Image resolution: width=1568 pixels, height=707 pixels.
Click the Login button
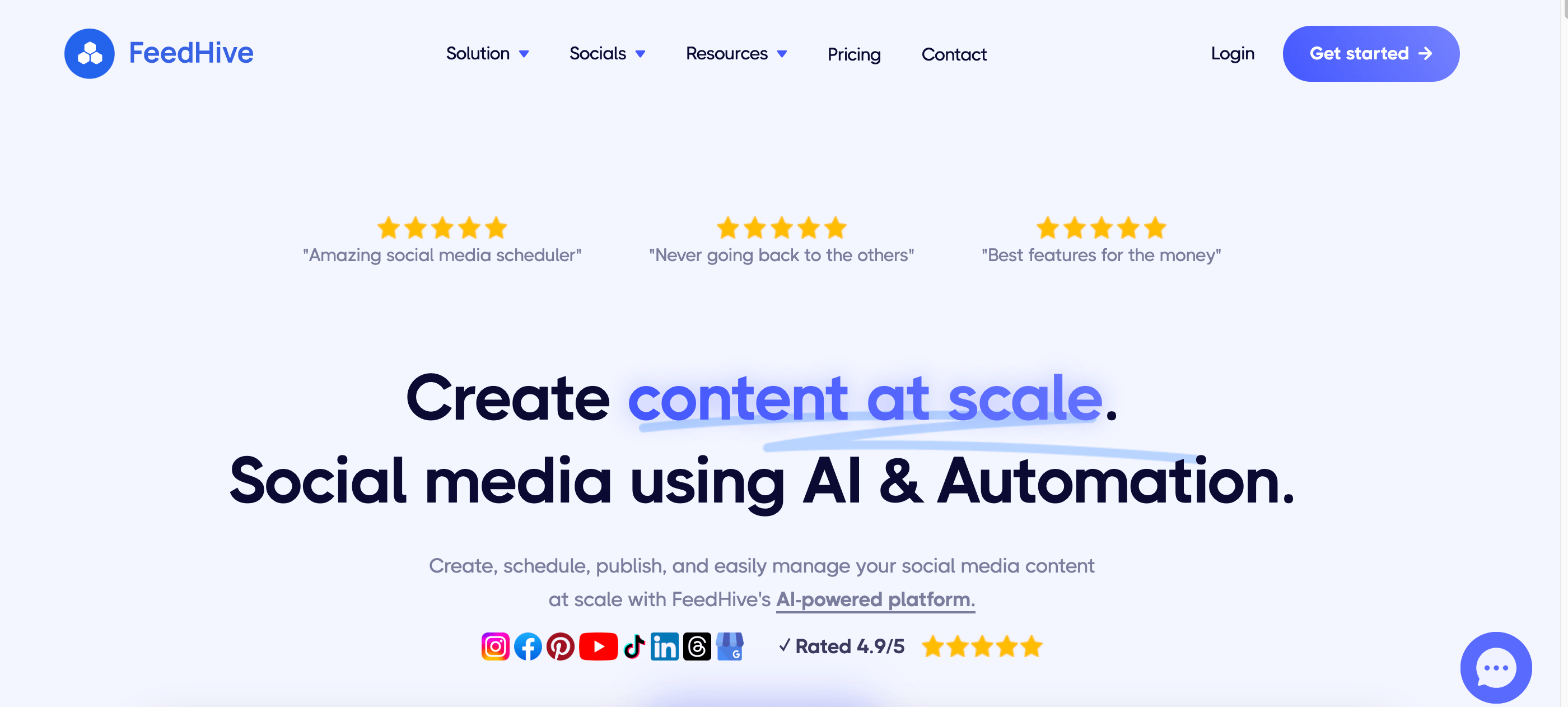pyautogui.click(x=1233, y=53)
